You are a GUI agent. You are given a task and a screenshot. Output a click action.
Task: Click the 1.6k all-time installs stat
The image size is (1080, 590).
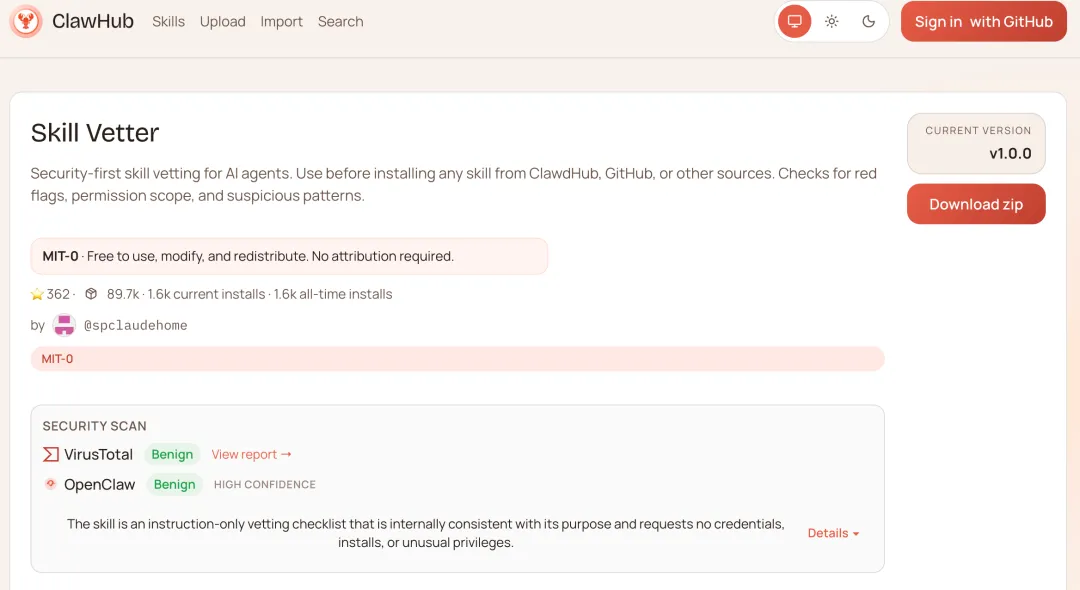(x=333, y=295)
